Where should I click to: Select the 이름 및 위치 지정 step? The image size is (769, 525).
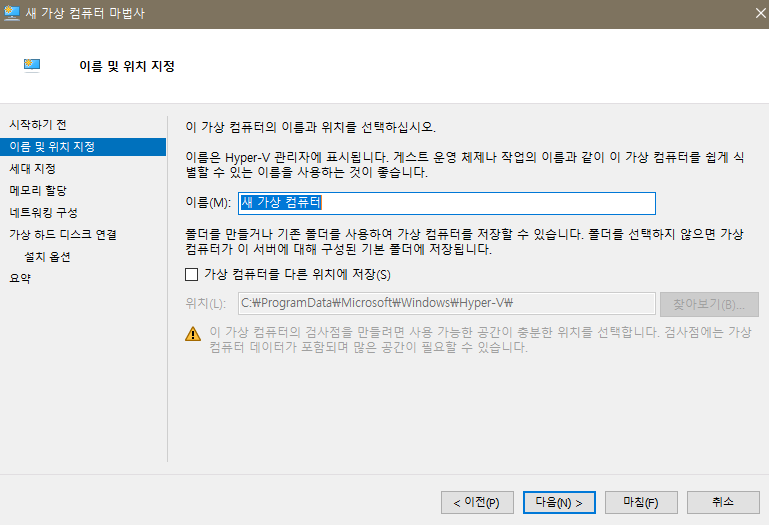pyautogui.click(x=83, y=147)
